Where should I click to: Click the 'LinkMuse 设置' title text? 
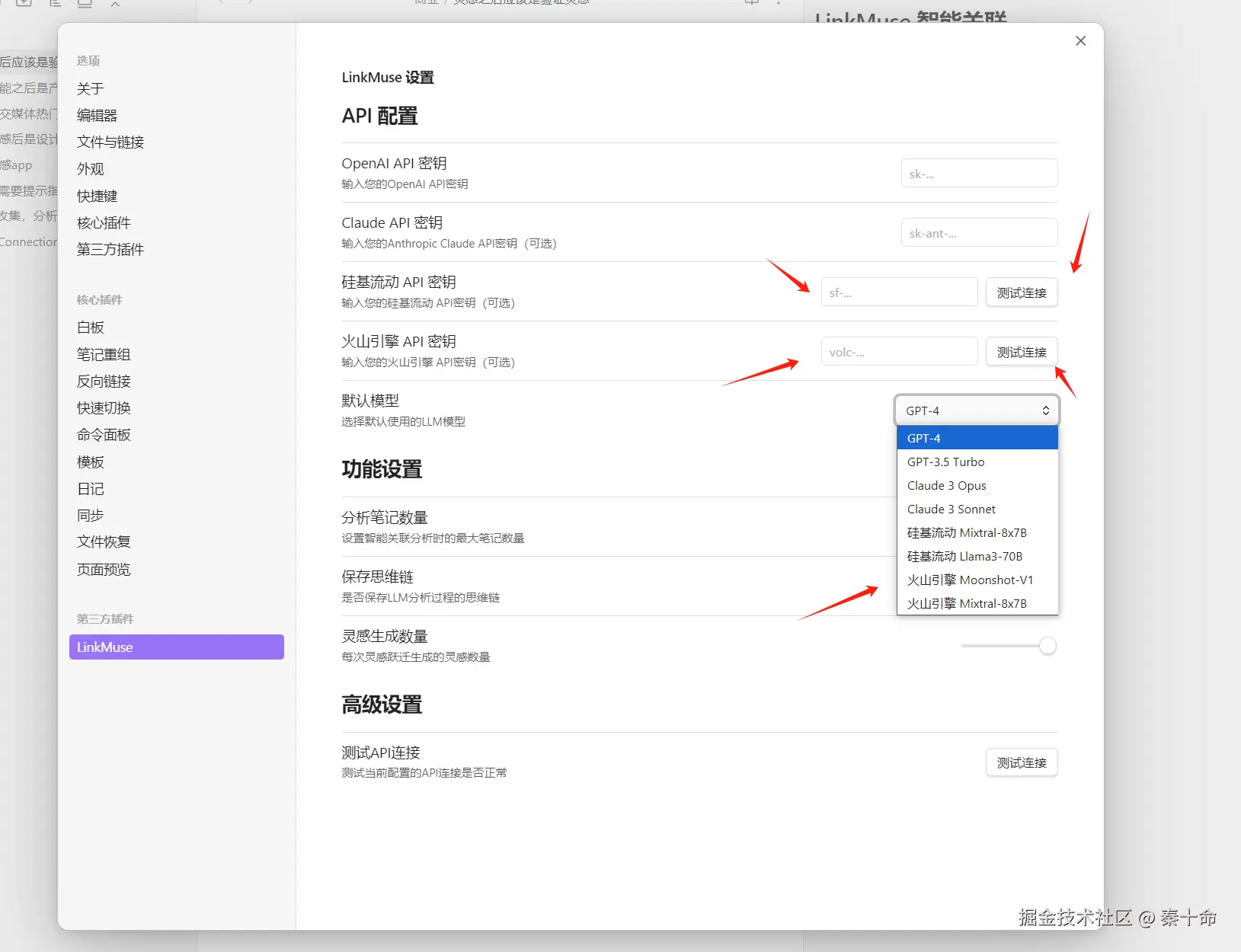pyautogui.click(x=388, y=77)
